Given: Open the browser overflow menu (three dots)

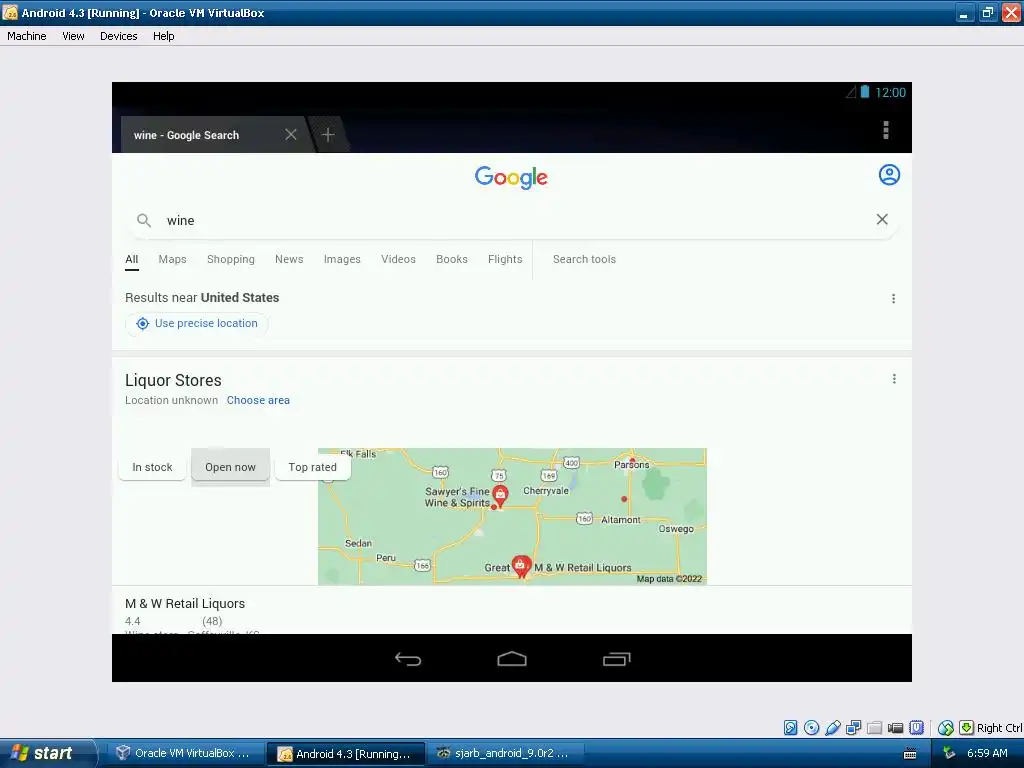Looking at the screenshot, I should [886, 131].
